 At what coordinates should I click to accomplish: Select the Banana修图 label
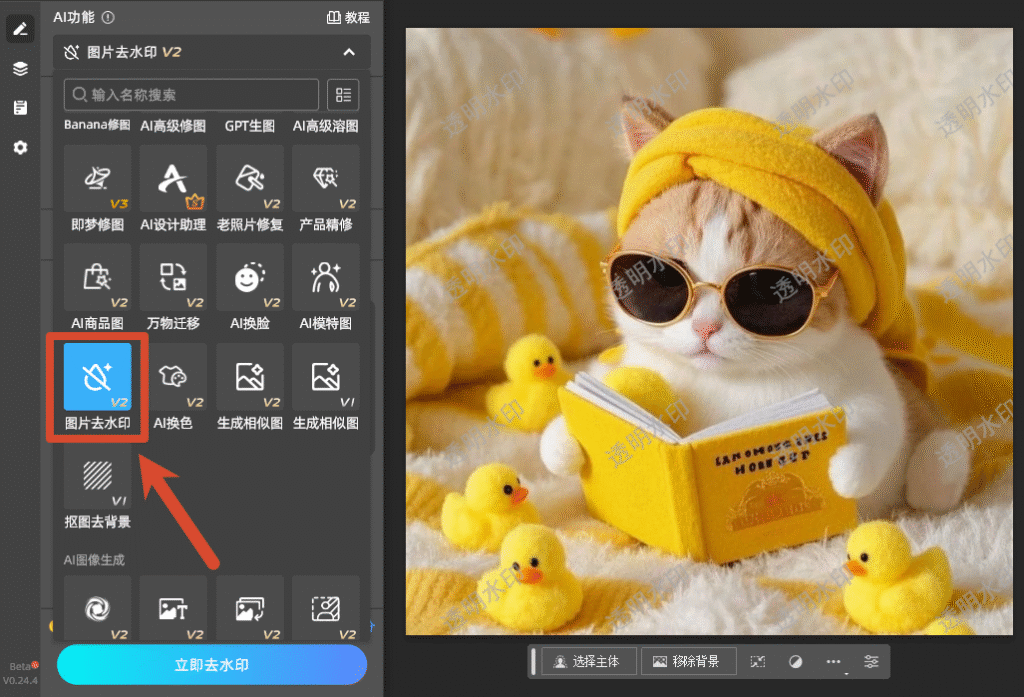coord(97,125)
